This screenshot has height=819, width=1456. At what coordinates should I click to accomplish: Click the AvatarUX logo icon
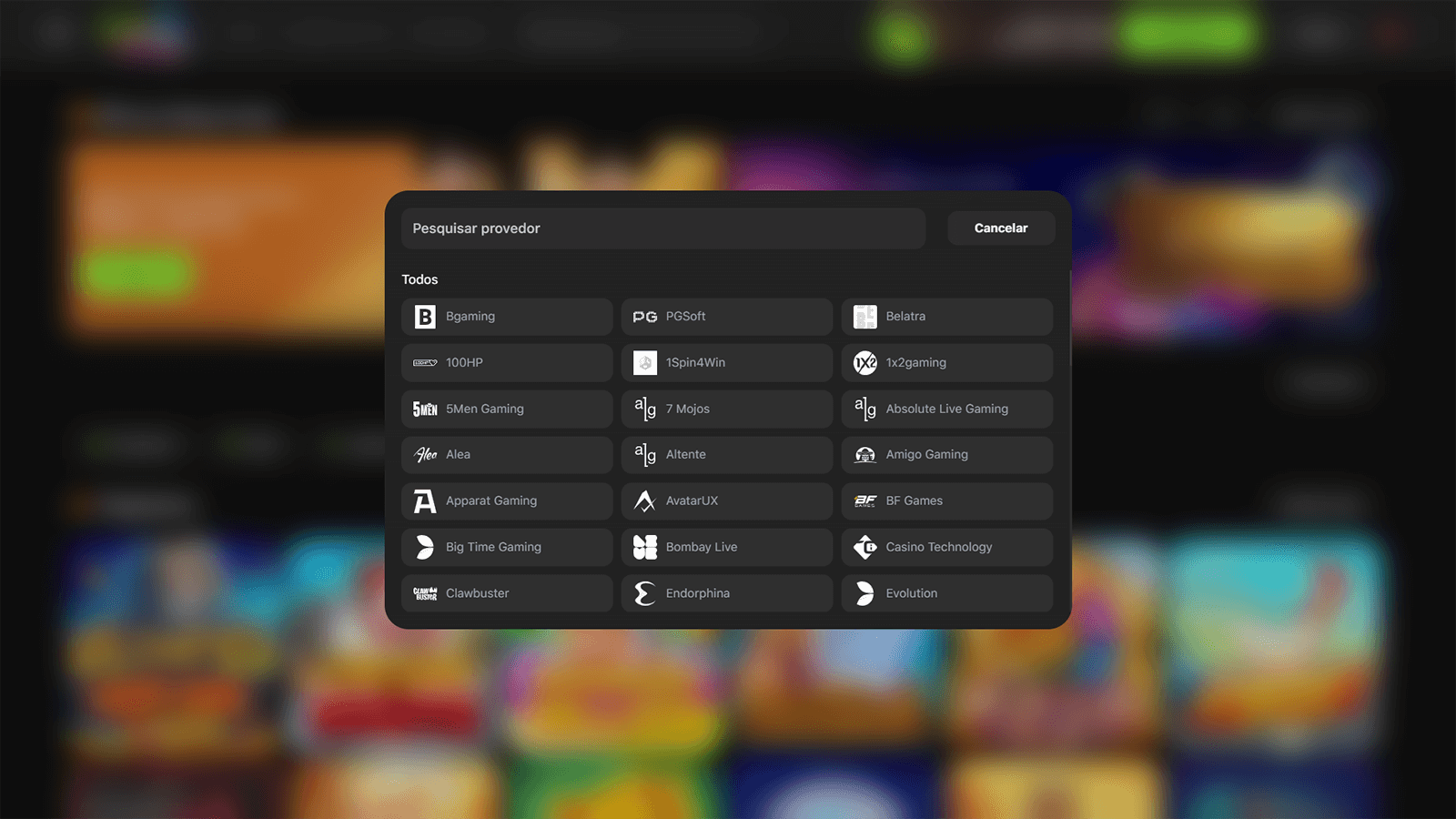coord(645,501)
